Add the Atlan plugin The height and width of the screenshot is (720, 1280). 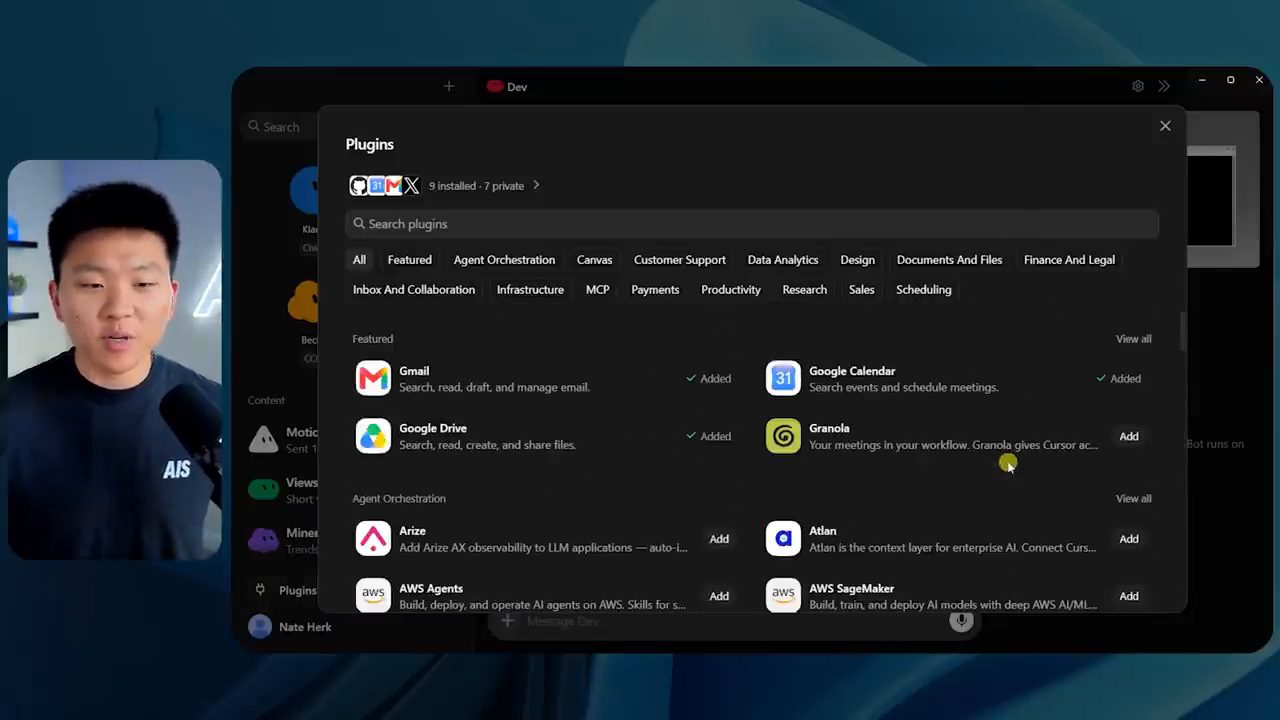(x=1129, y=539)
